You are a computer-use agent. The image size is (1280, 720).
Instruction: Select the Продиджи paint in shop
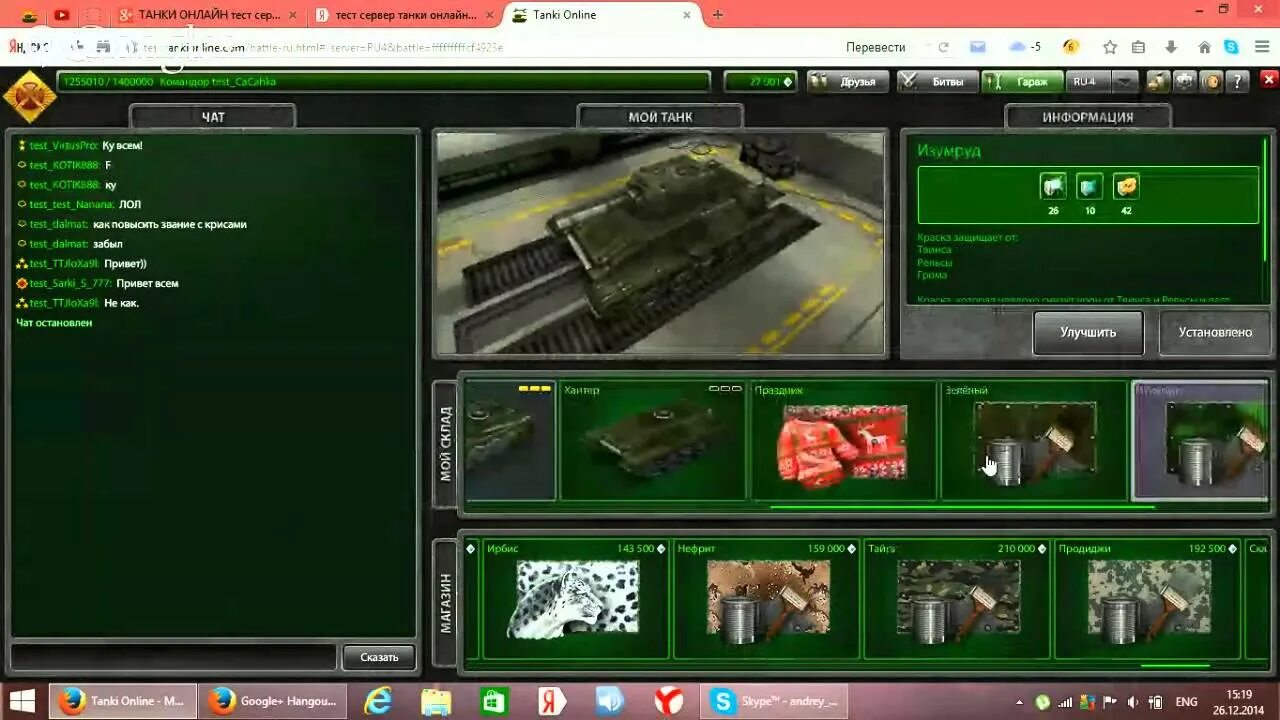1147,600
